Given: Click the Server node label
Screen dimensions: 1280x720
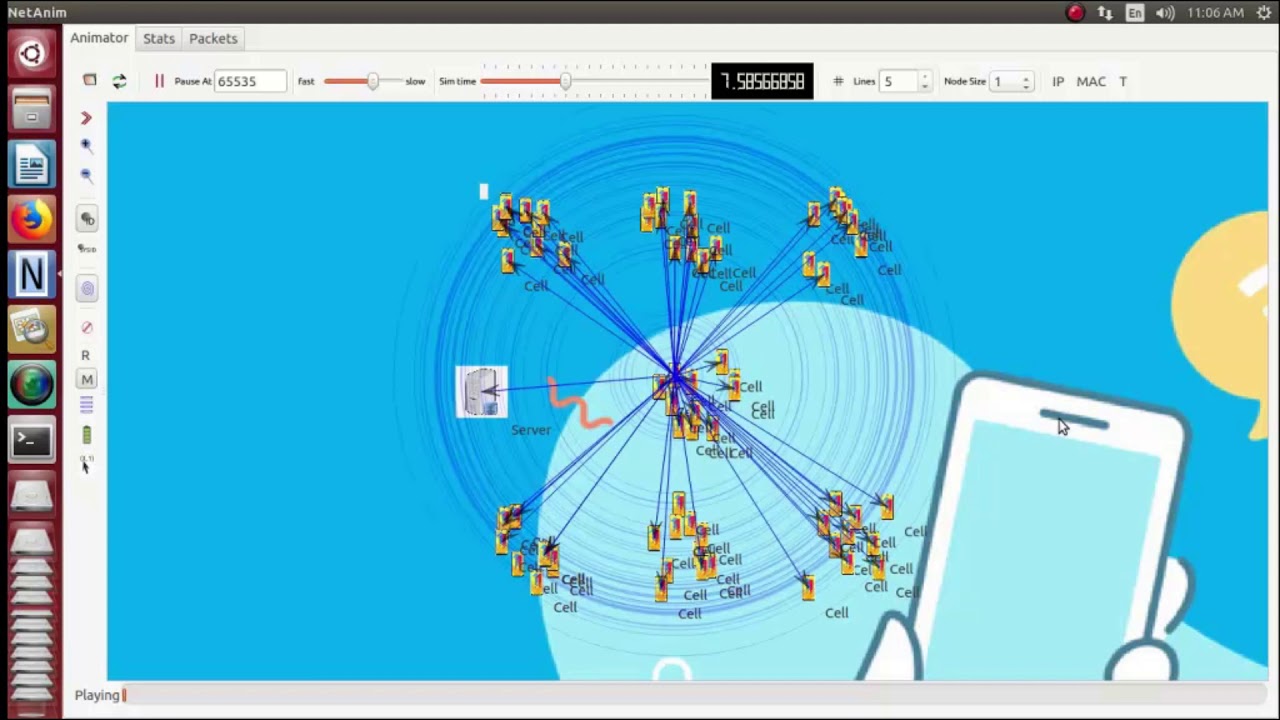Looking at the screenshot, I should coord(531,430).
